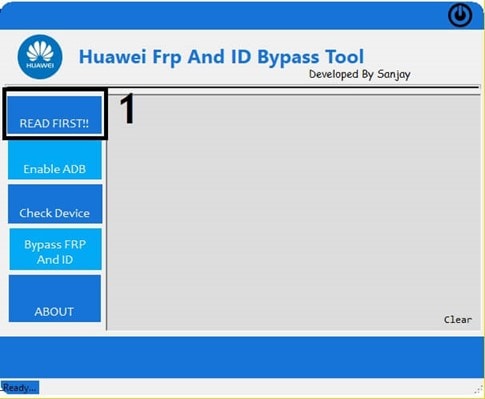Start Bypass FRP And ID
The image size is (485, 399).
(x=55, y=249)
